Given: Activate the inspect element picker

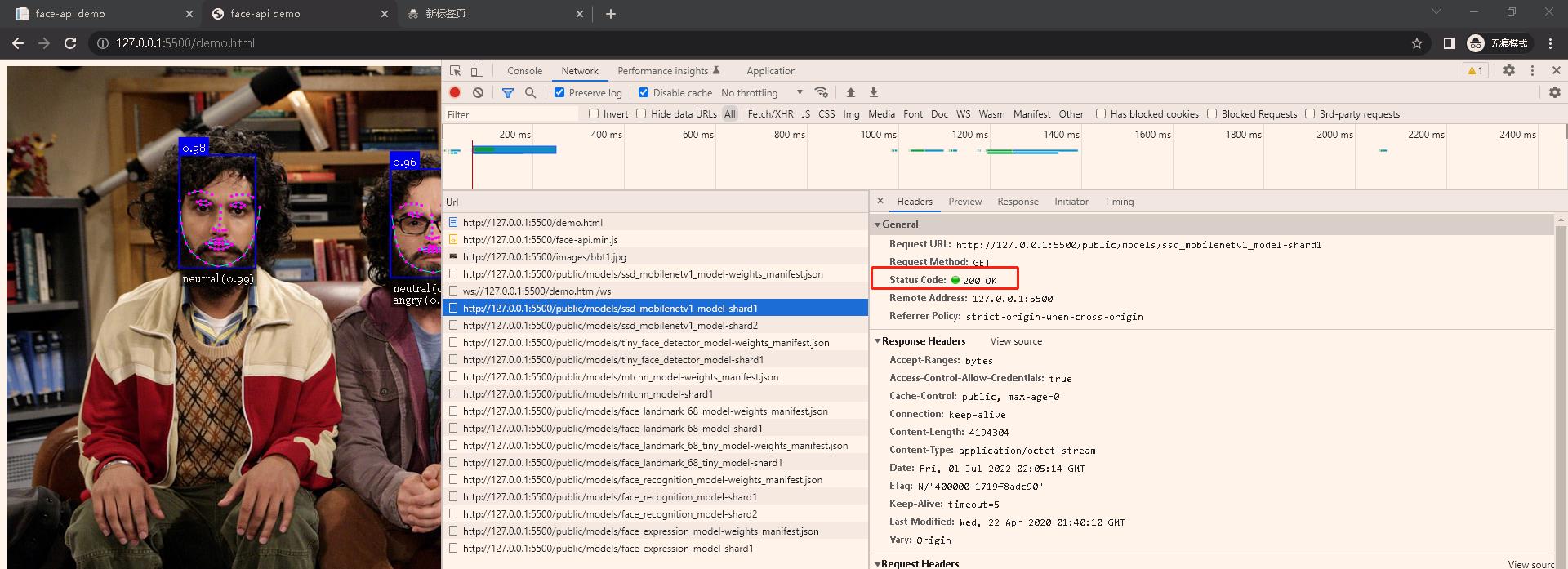Looking at the screenshot, I should [456, 70].
